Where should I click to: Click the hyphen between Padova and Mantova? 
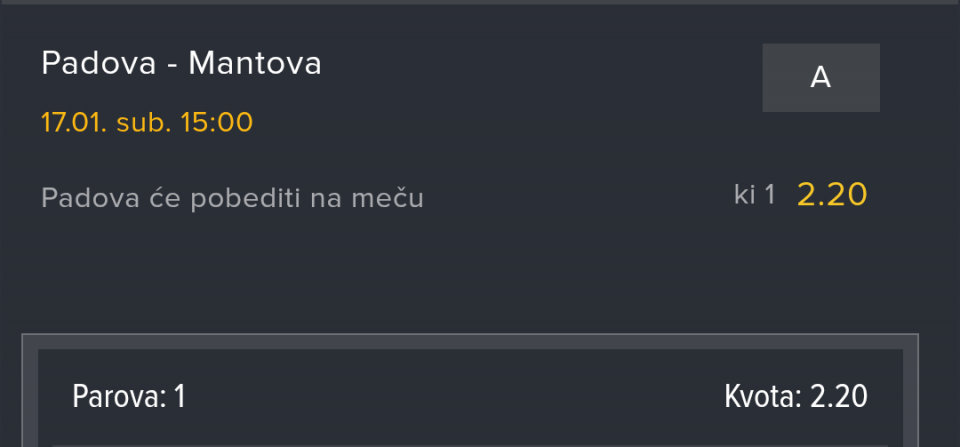pyautogui.click(x=173, y=65)
